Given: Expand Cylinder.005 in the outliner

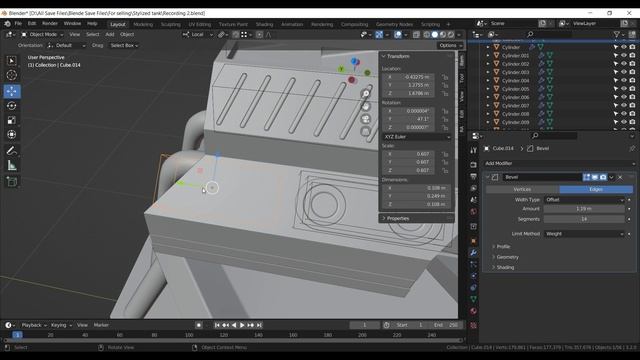Looking at the screenshot, I should (x=488, y=89).
